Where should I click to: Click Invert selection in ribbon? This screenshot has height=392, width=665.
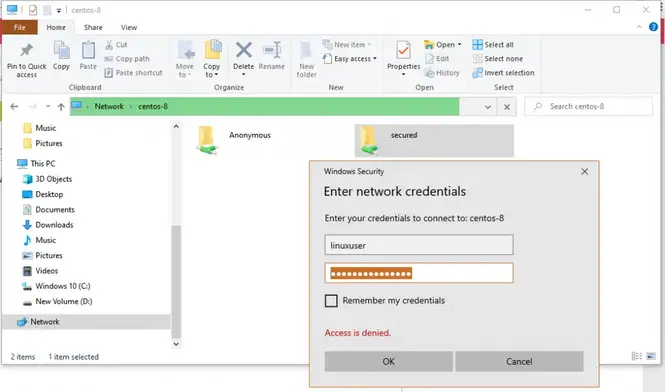pos(503,73)
